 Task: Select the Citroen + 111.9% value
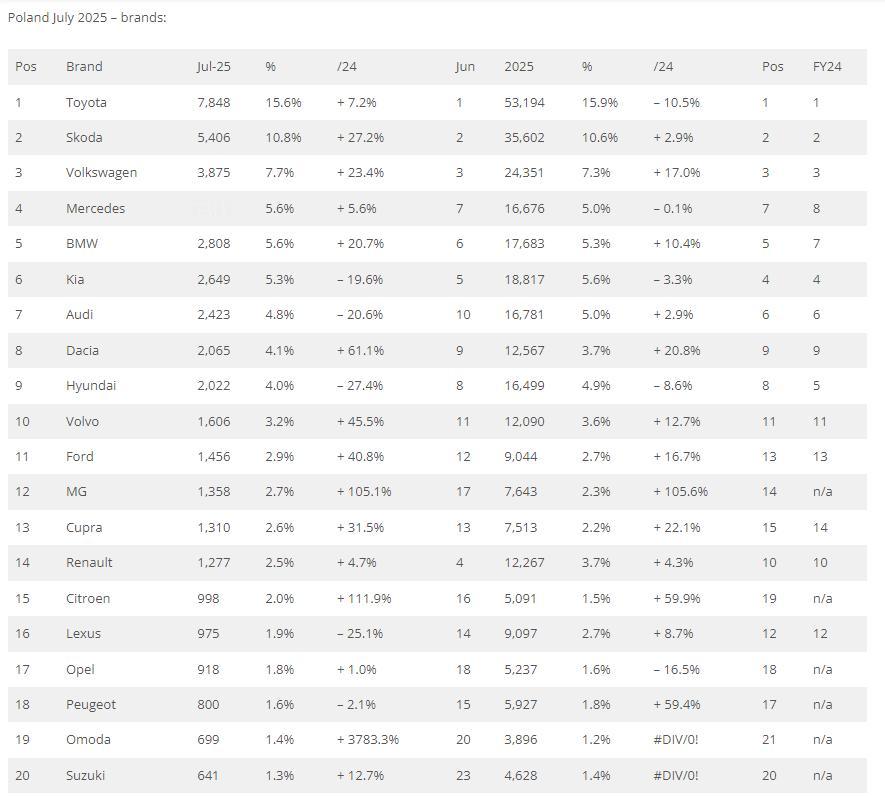pyautogui.click(x=363, y=598)
